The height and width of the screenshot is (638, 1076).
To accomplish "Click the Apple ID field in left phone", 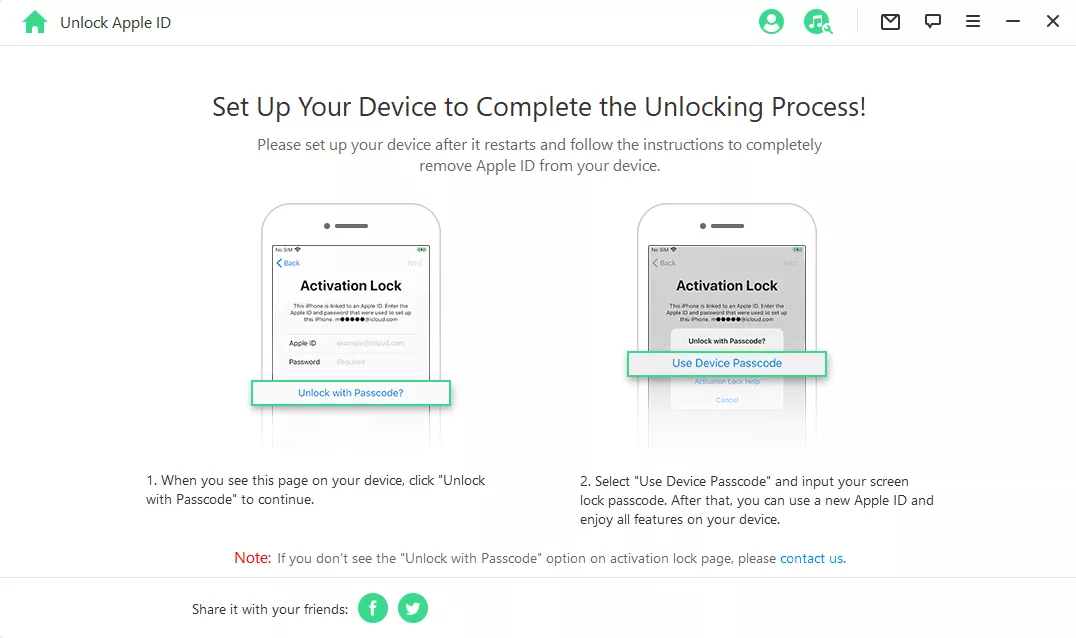I will point(351,343).
